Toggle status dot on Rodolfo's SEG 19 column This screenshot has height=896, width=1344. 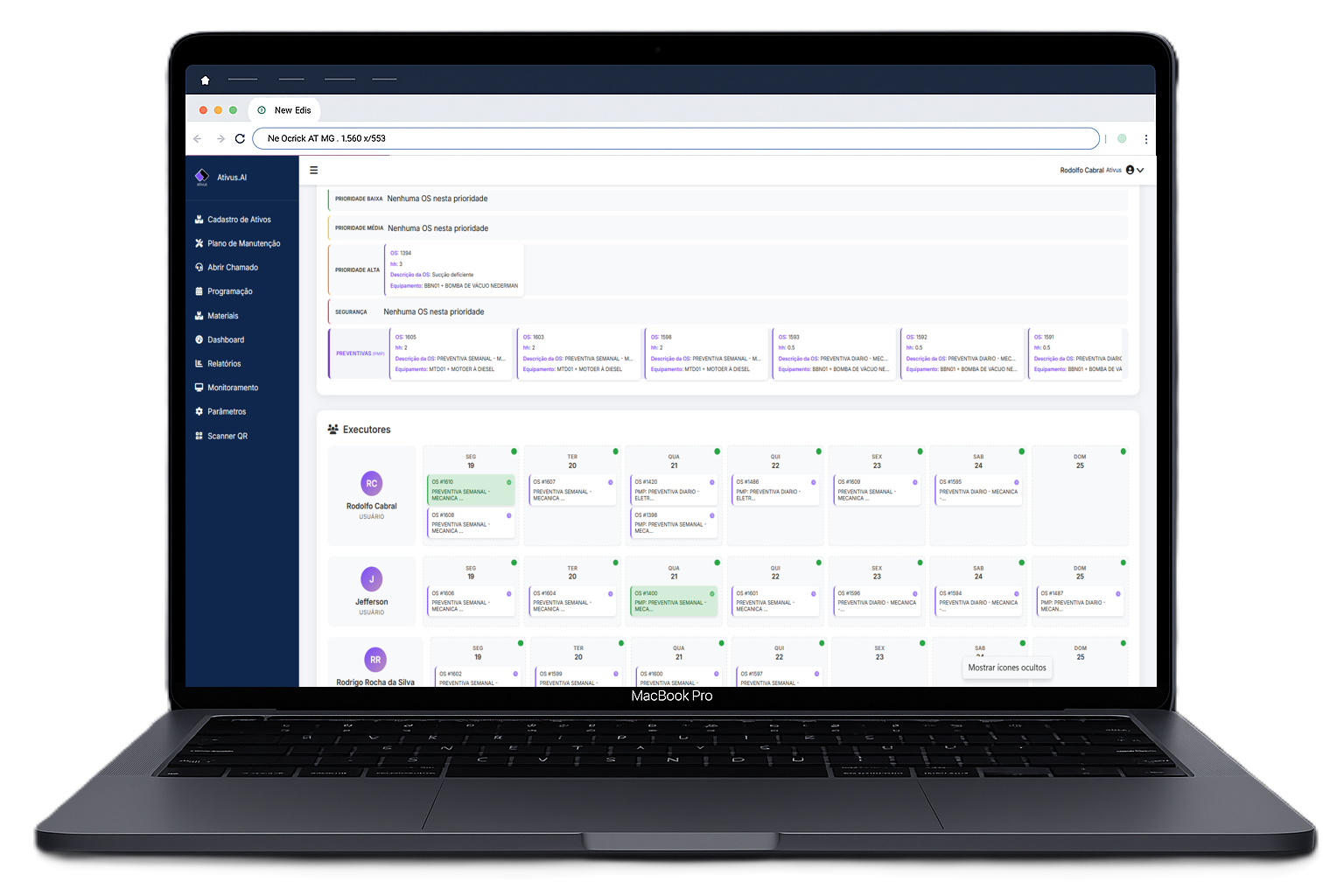coord(514,451)
